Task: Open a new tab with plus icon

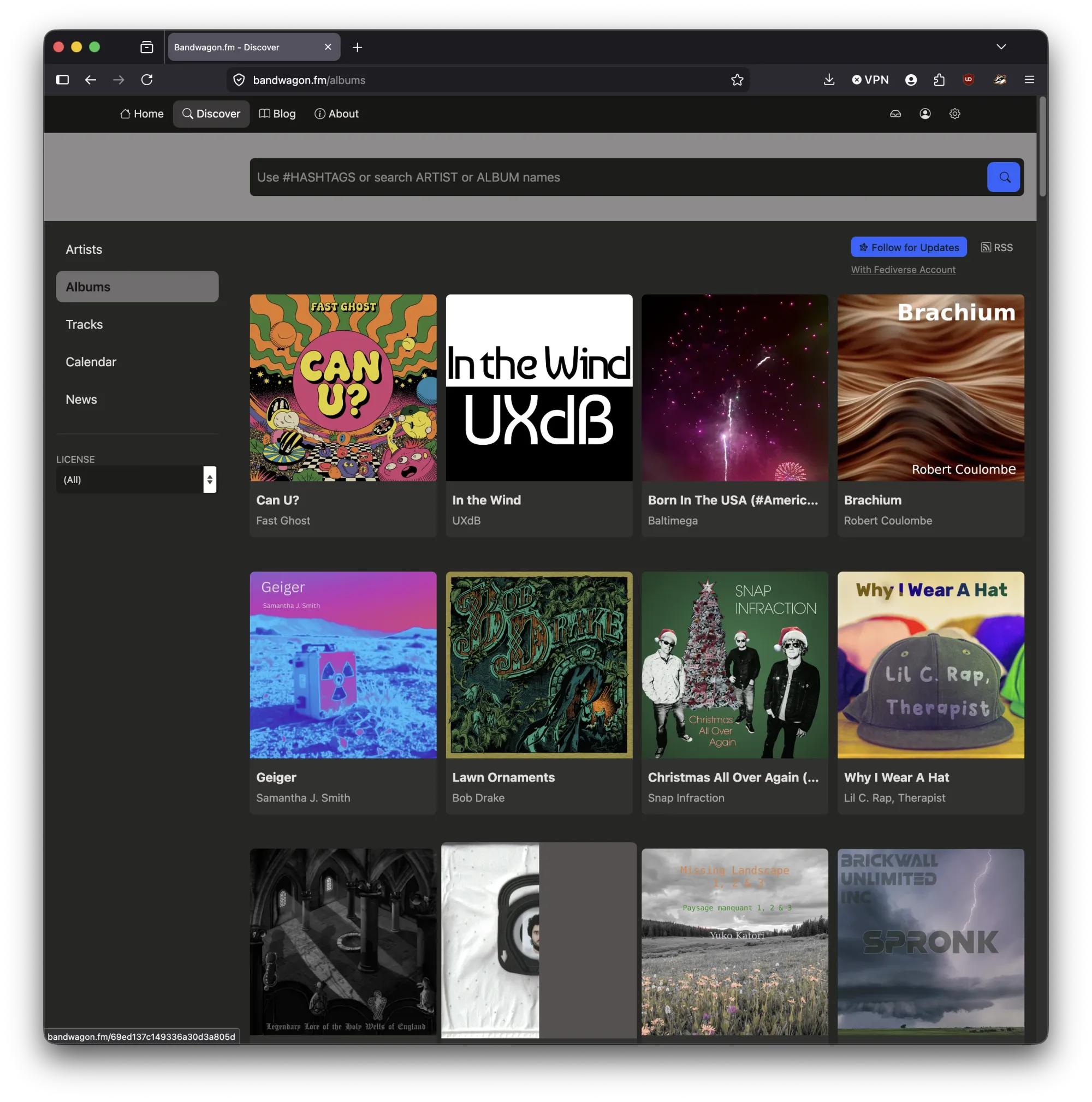Action: tap(357, 47)
